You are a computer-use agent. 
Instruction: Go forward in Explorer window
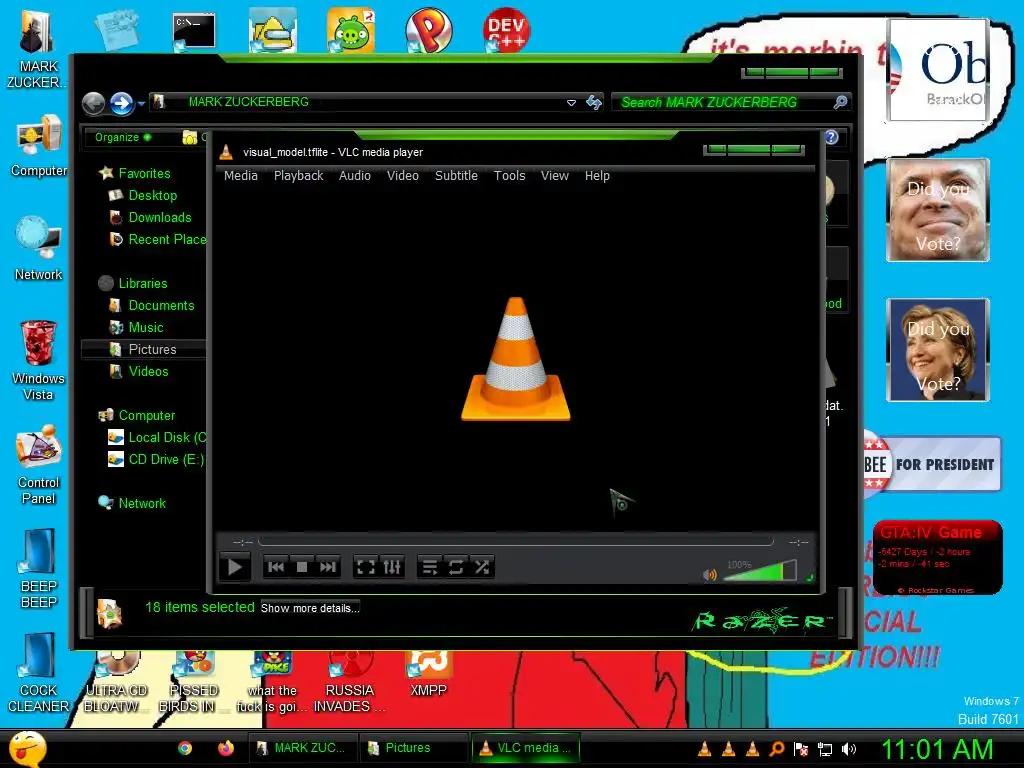[x=121, y=103]
